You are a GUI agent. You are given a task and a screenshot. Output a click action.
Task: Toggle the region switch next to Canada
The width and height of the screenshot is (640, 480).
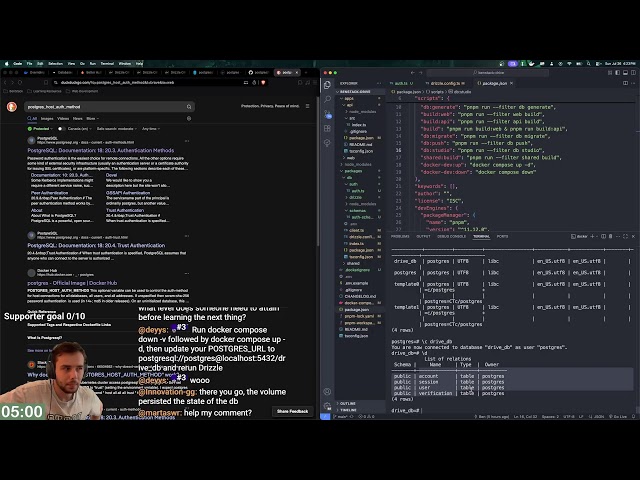tap(61, 129)
